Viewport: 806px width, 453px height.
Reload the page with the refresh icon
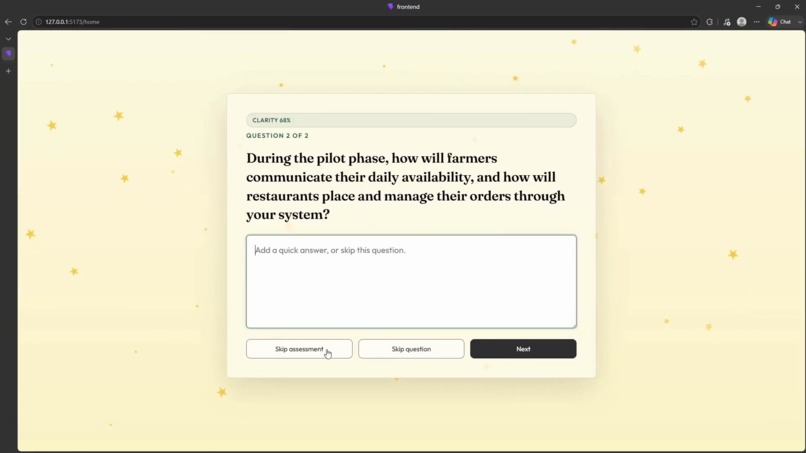[x=23, y=22]
